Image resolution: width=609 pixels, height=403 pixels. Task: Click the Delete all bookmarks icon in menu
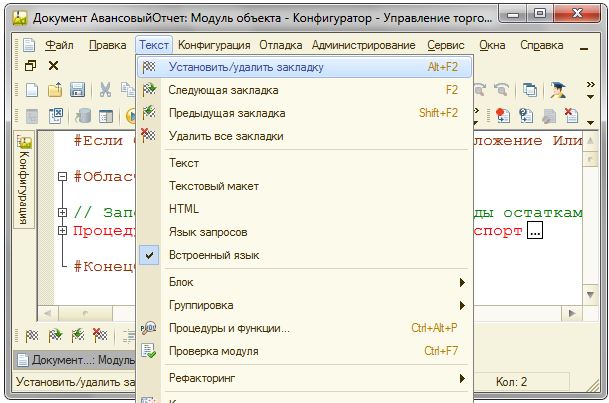tap(149, 136)
